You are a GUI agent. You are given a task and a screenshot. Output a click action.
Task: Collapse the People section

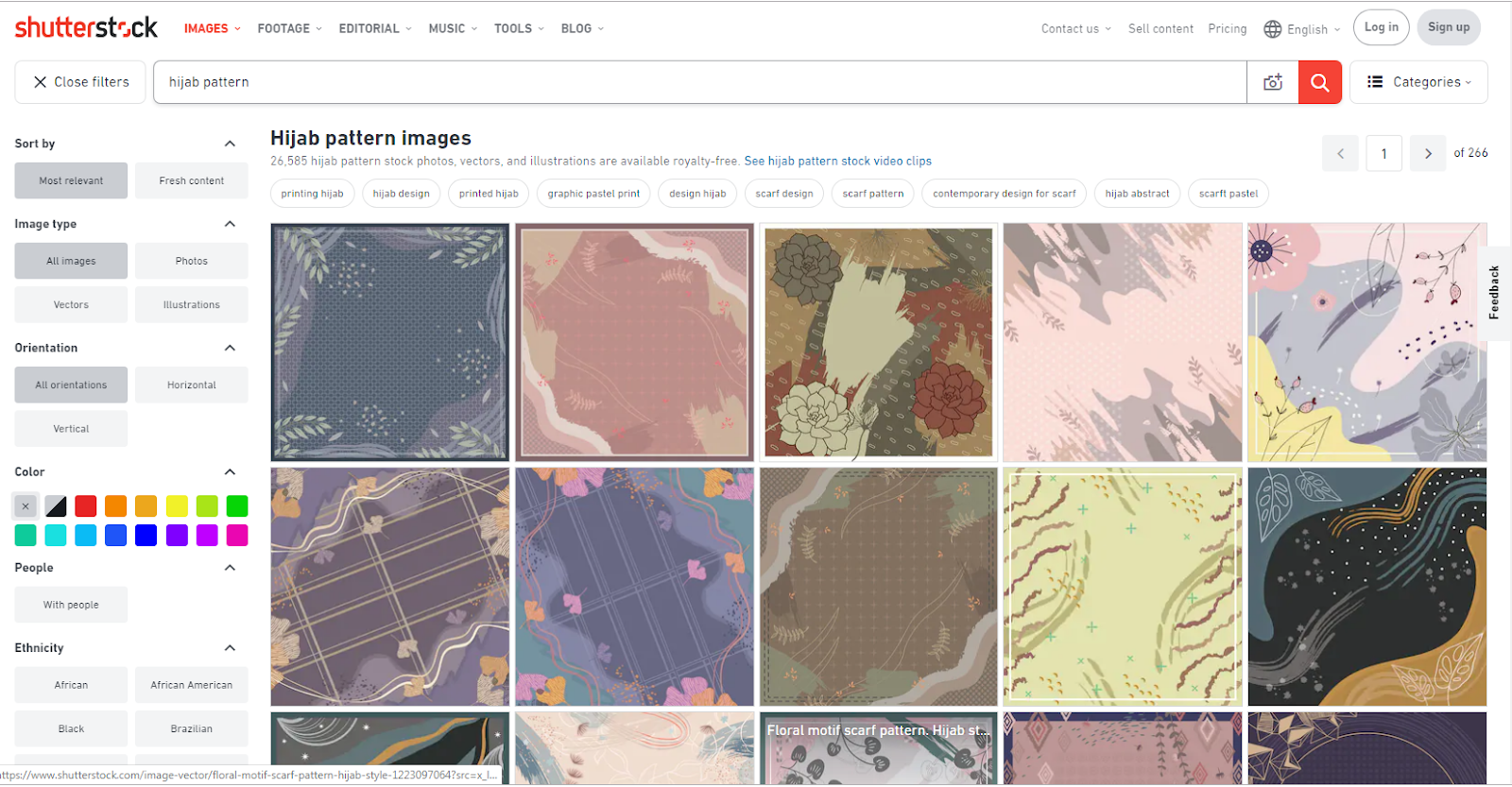click(x=230, y=568)
